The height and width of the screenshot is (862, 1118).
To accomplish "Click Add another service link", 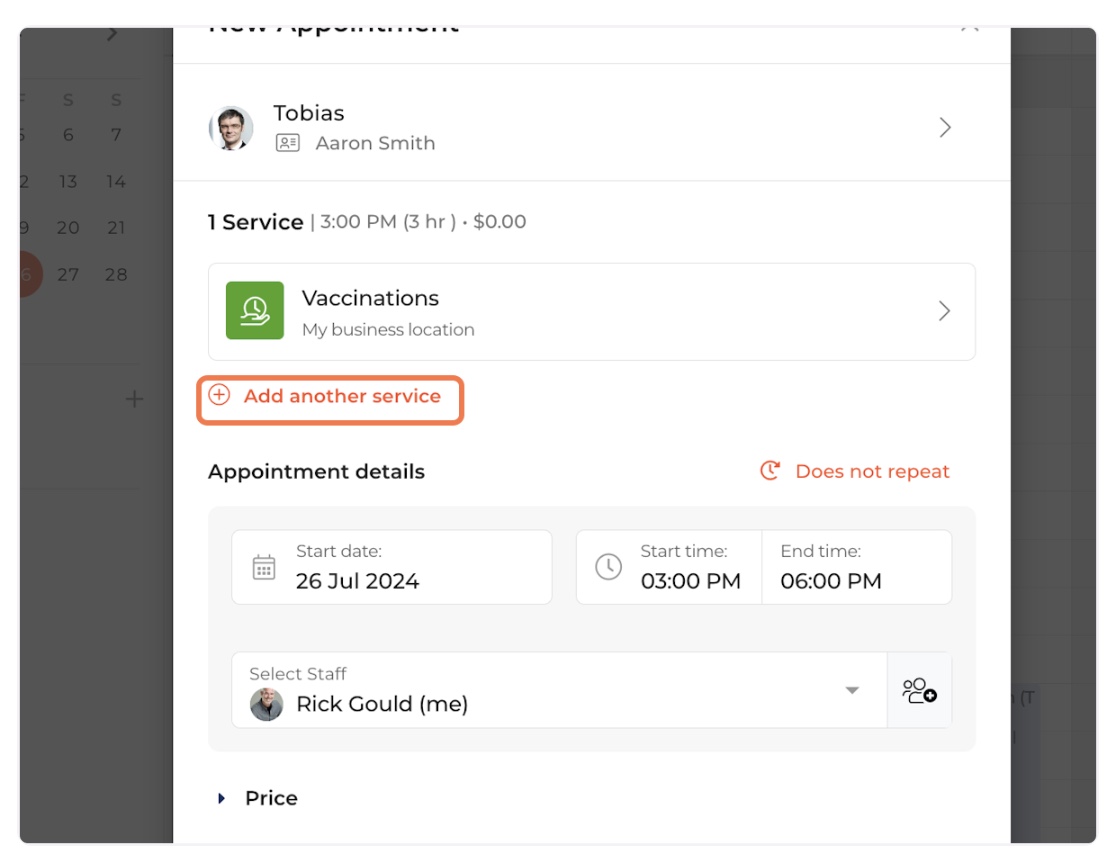I will (x=342, y=396).
